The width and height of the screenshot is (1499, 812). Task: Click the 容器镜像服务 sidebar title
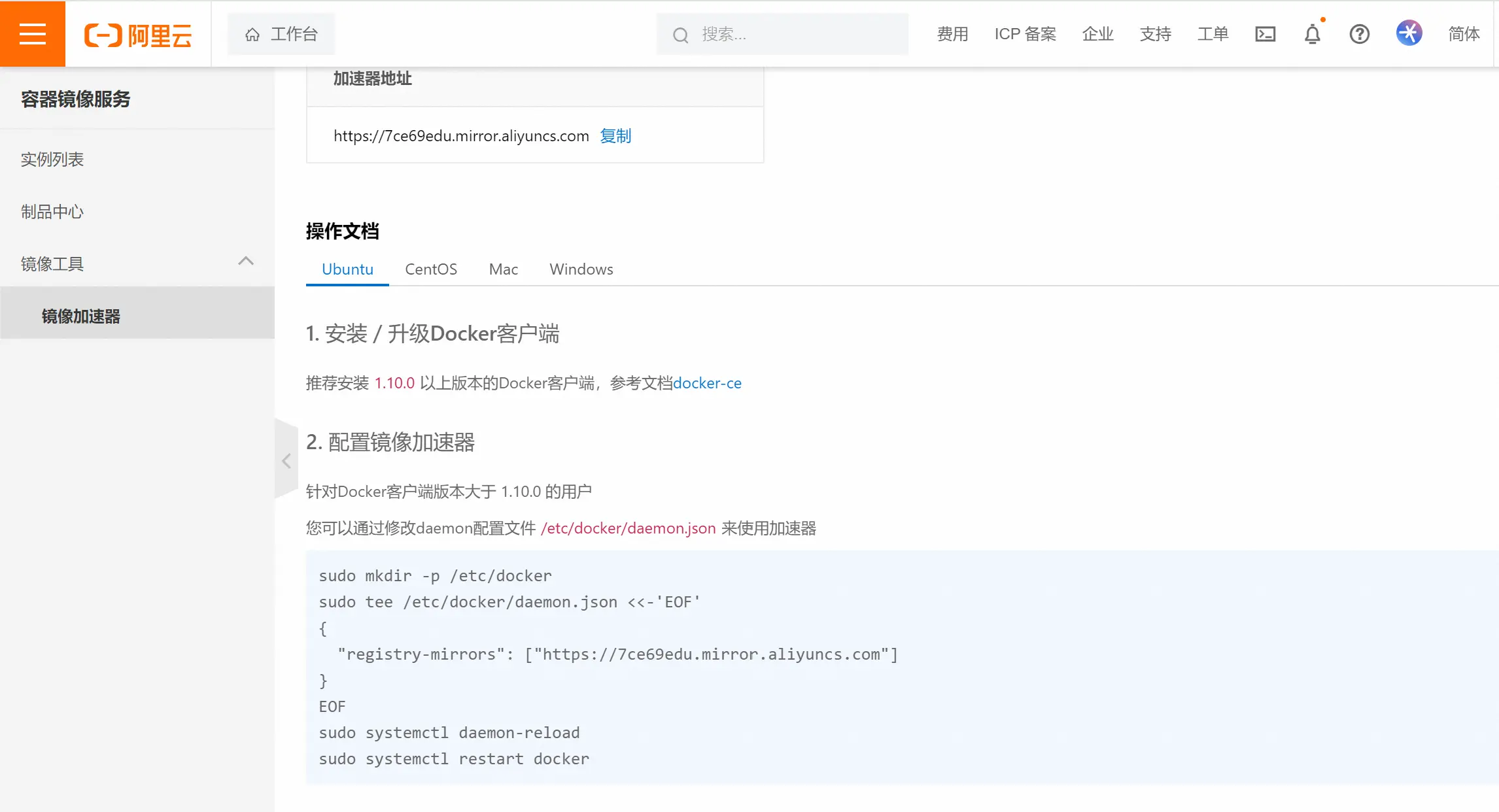(76, 99)
